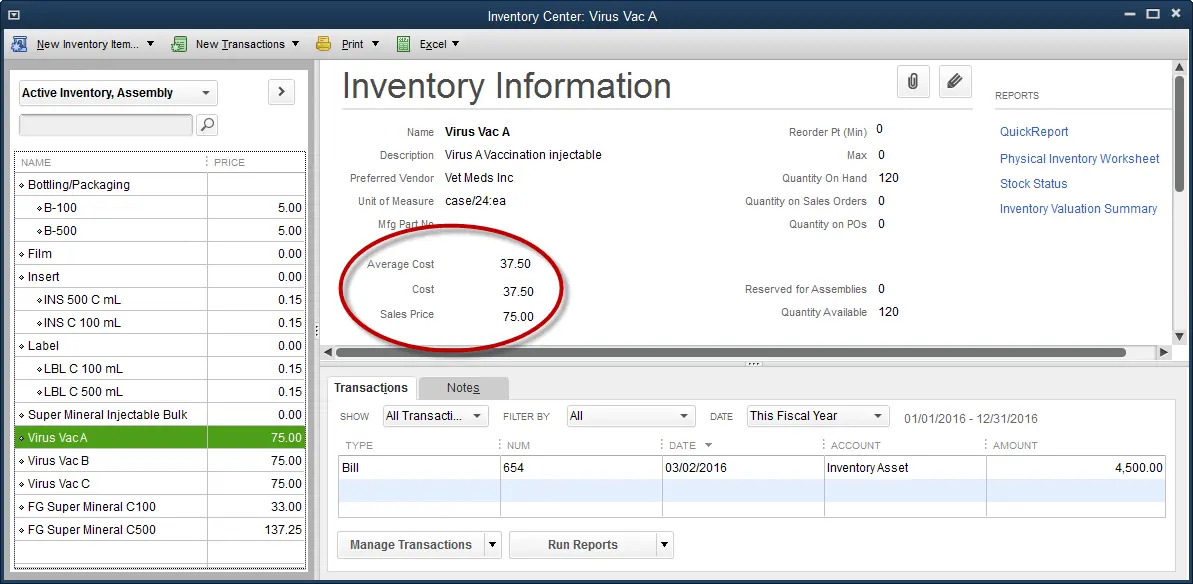The height and width of the screenshot is (584, 1193).
Task: Click the New Inventory Item icon
Action: tap(20, 44)
